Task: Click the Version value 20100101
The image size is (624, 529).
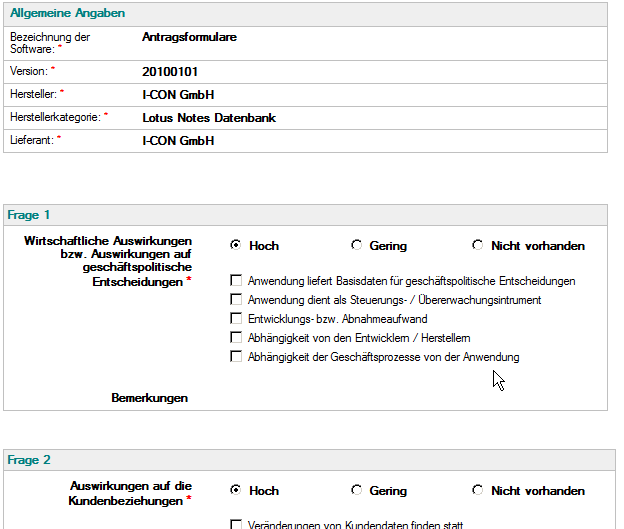Action: (x=170, y=72)
